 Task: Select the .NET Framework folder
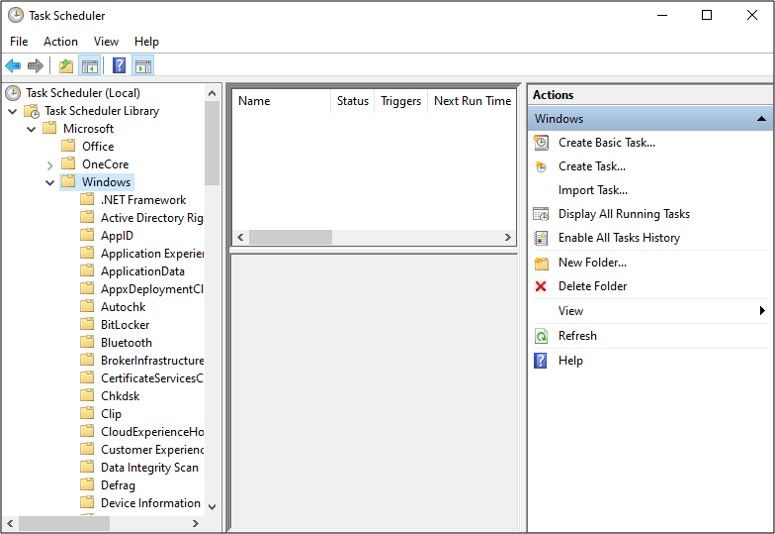143,200
